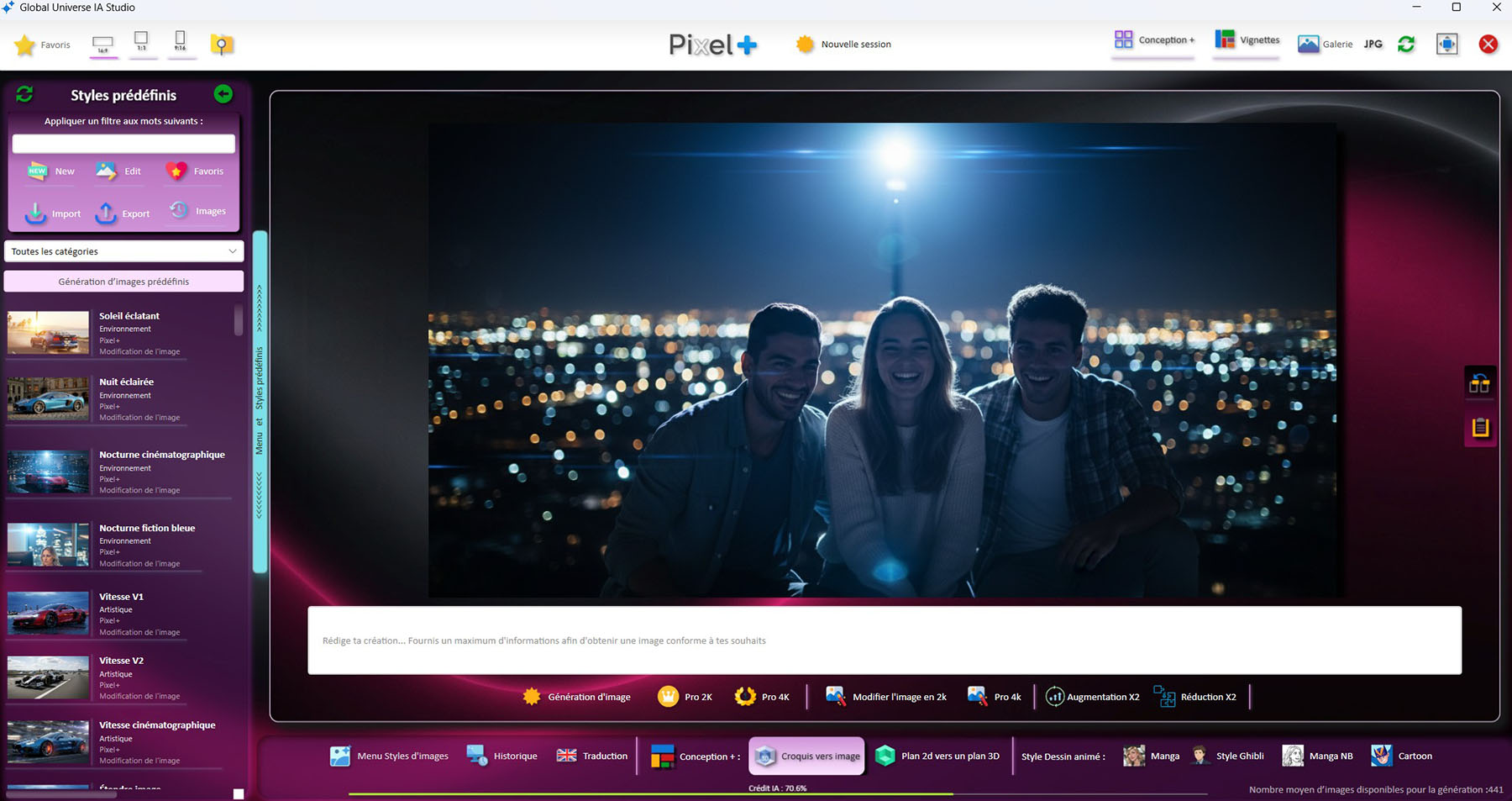1512x801 pixels.
Task: Collapse panel with the green back arrow
Action: (223, 94)
